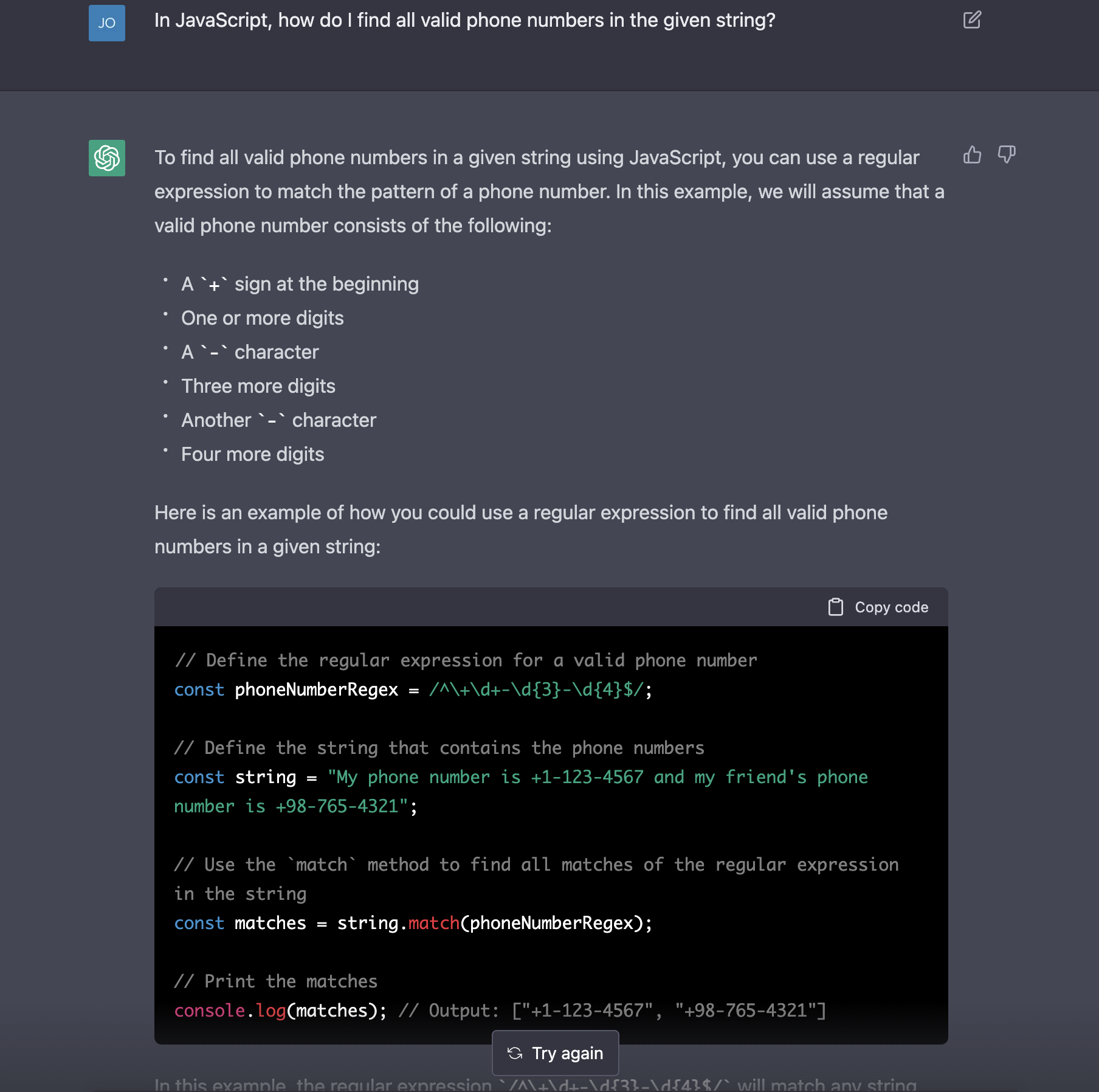Click the red match method in code
This screenshot has width=1099, height=1092.
click(433, 923)
